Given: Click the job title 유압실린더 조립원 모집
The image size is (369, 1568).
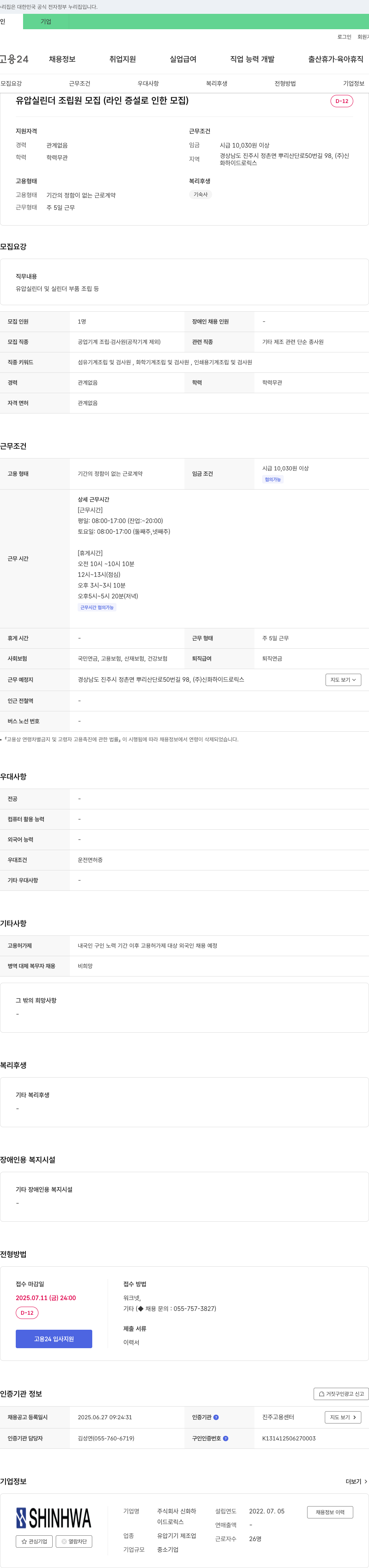Looking at the screenshot, I should click(102, 100).
